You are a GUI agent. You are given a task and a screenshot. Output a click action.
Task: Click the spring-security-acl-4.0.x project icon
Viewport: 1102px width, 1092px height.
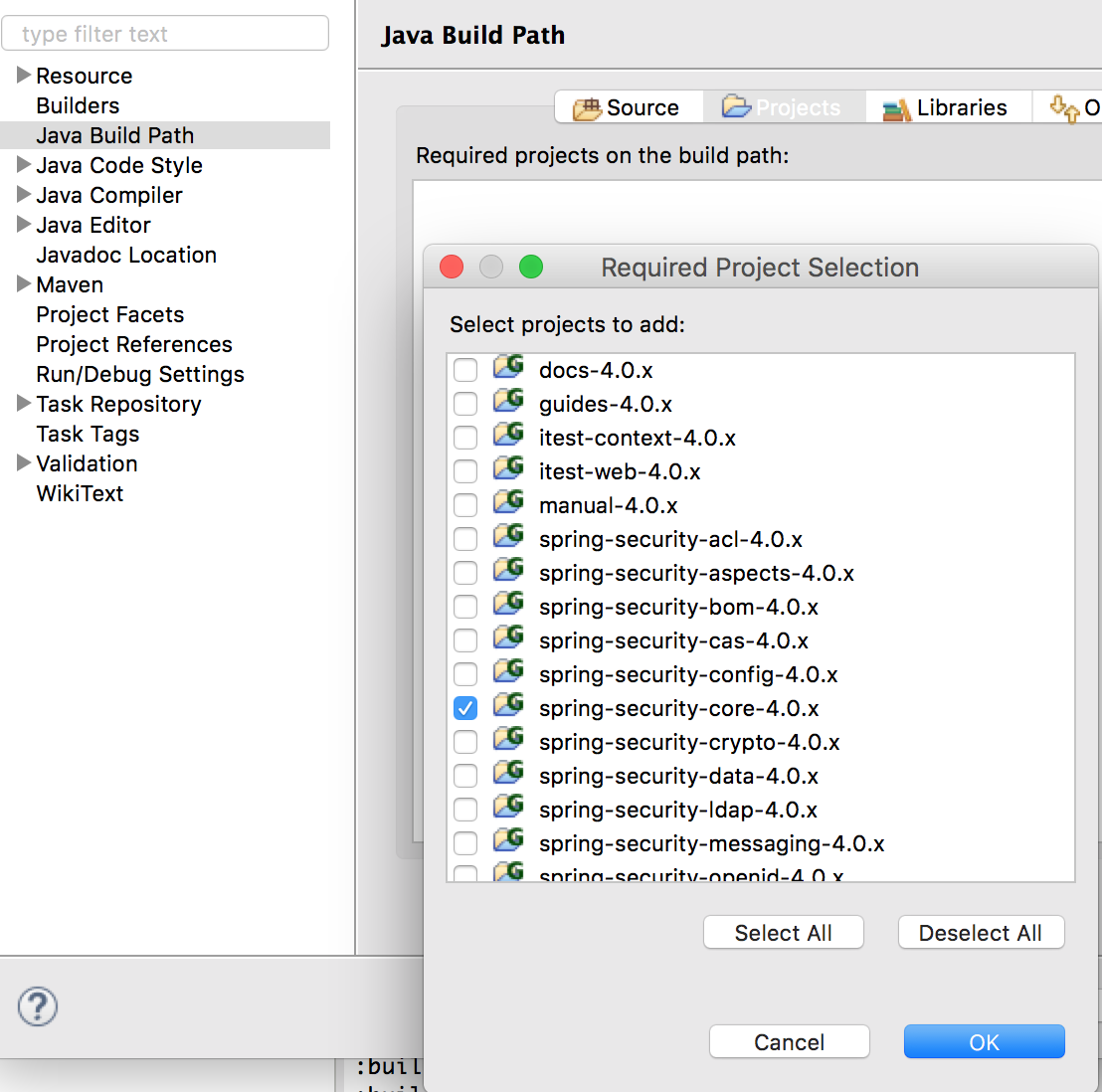pos(508,537)
